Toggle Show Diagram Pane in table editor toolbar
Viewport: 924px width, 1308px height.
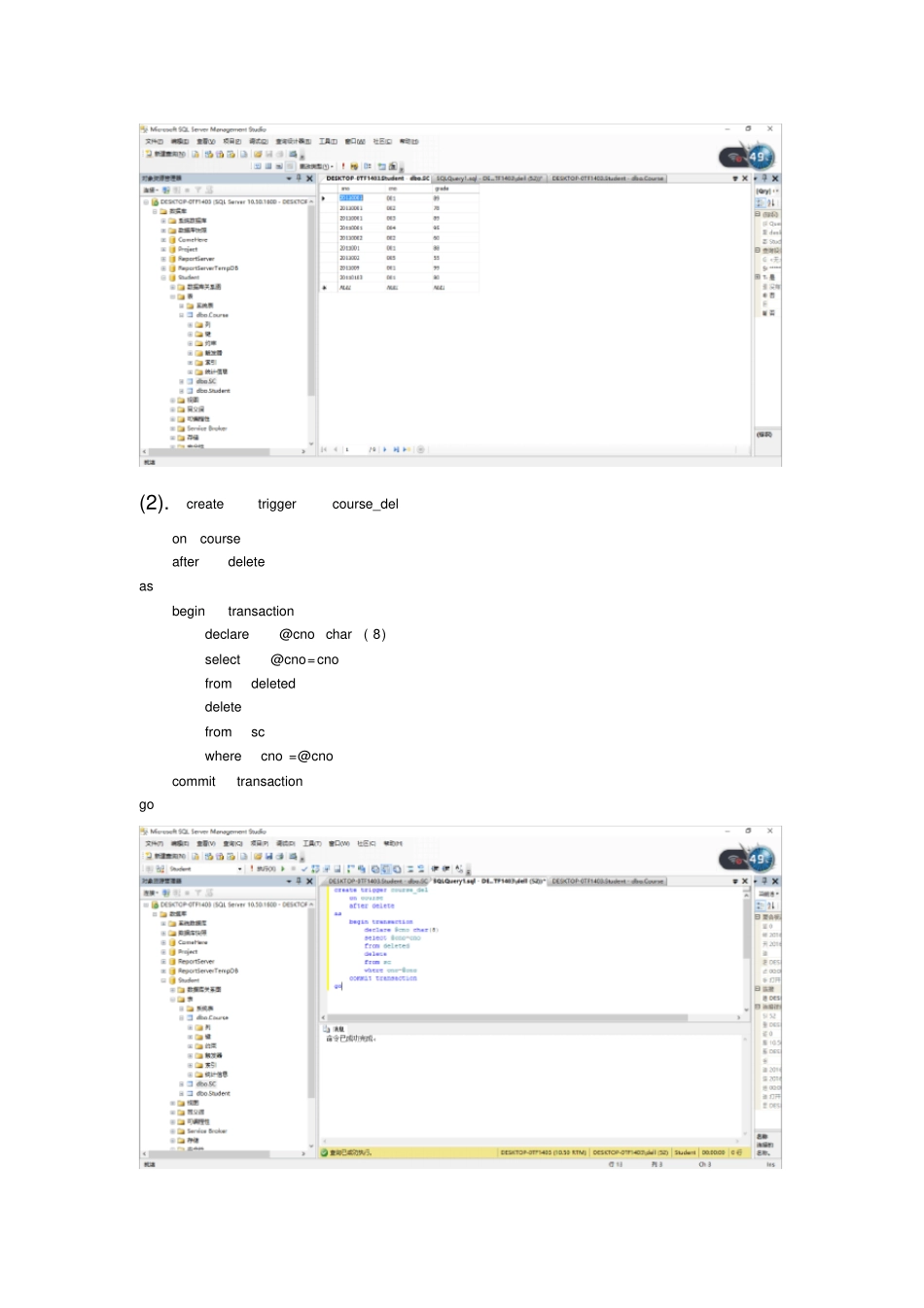pos(258,166)
